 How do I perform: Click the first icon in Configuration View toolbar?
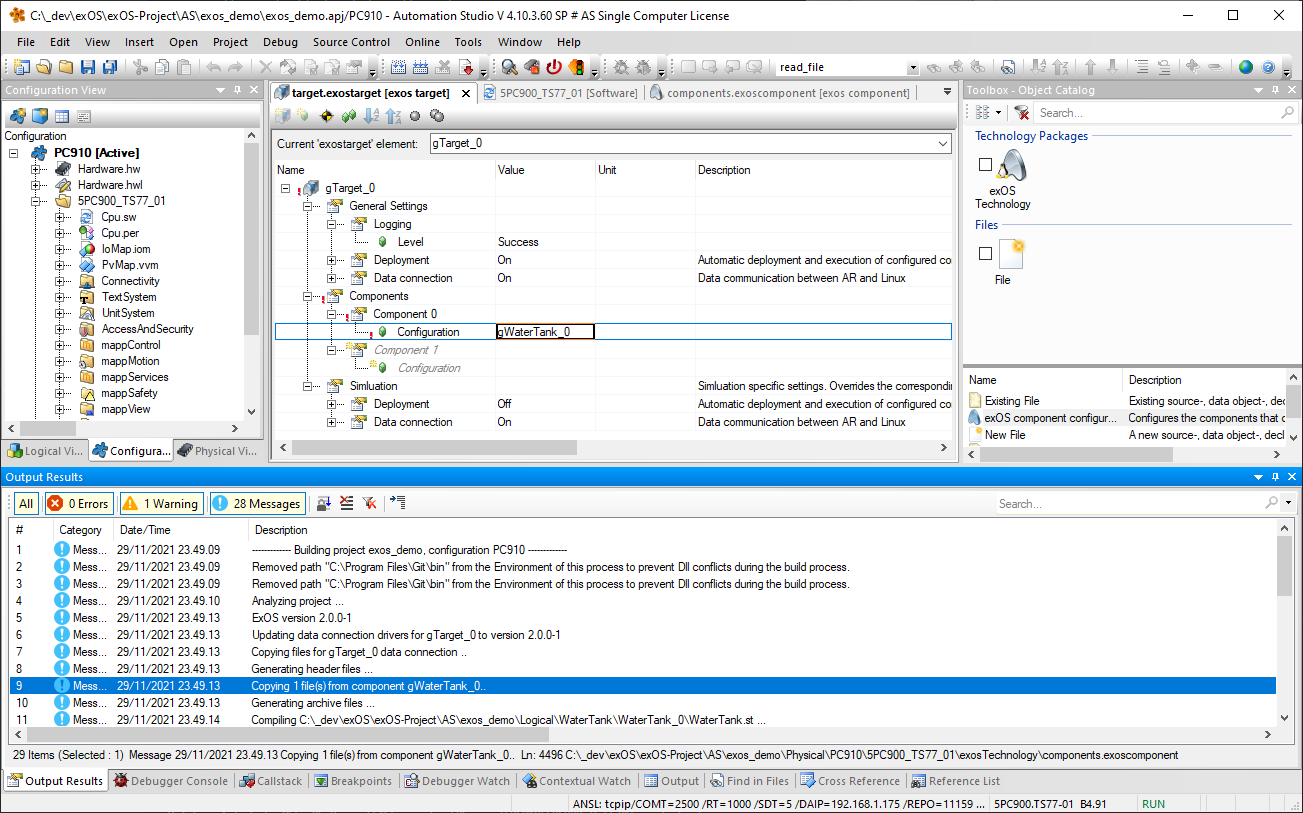[x=17, y=116]
